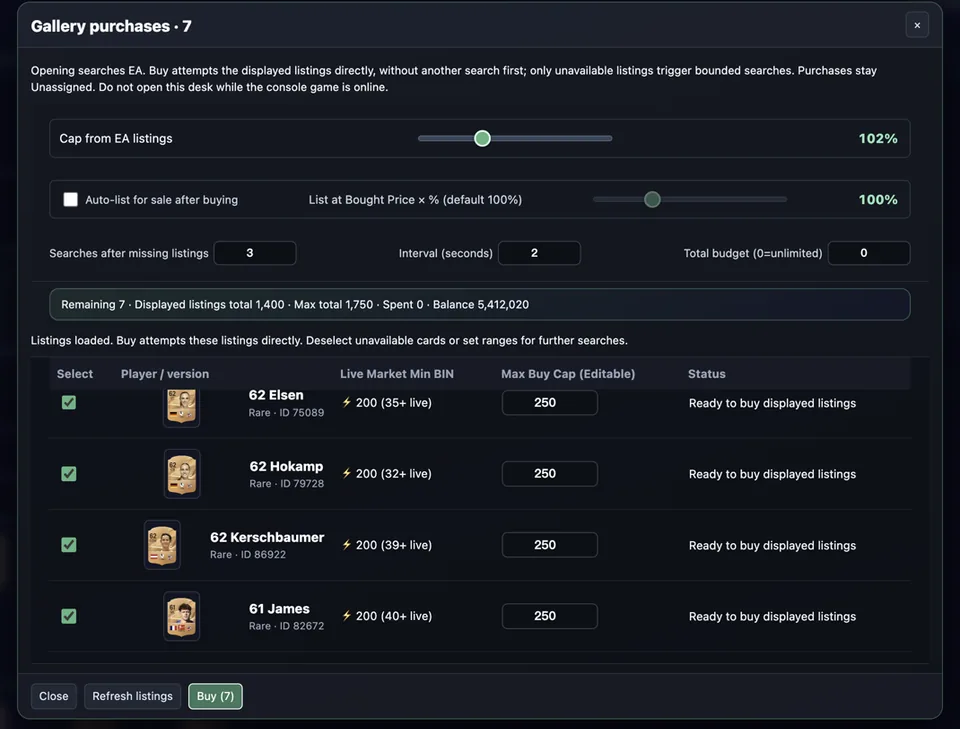This screenshot has height=729, width=960.
Task: Edit the Searches after missing listings field
Action: (255, 253)
